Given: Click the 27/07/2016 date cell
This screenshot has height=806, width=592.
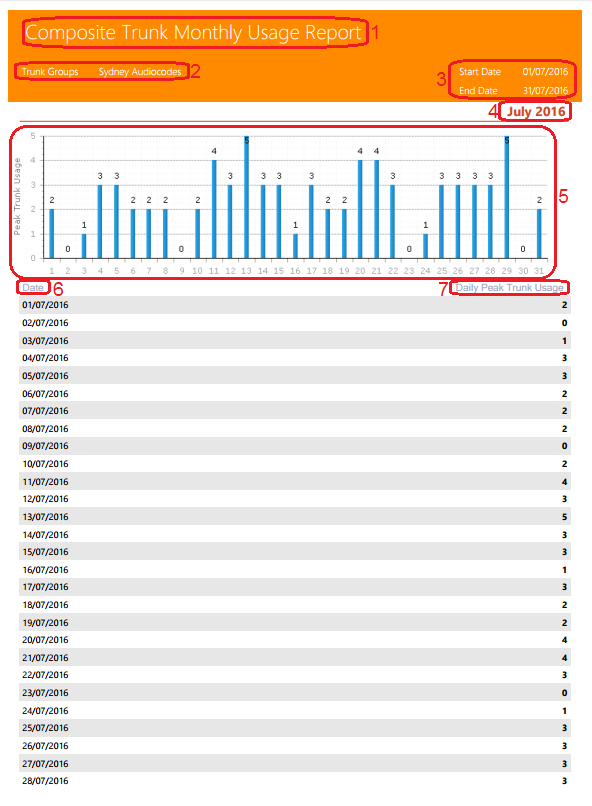Looking at the screenshot, I should point(45,763).
